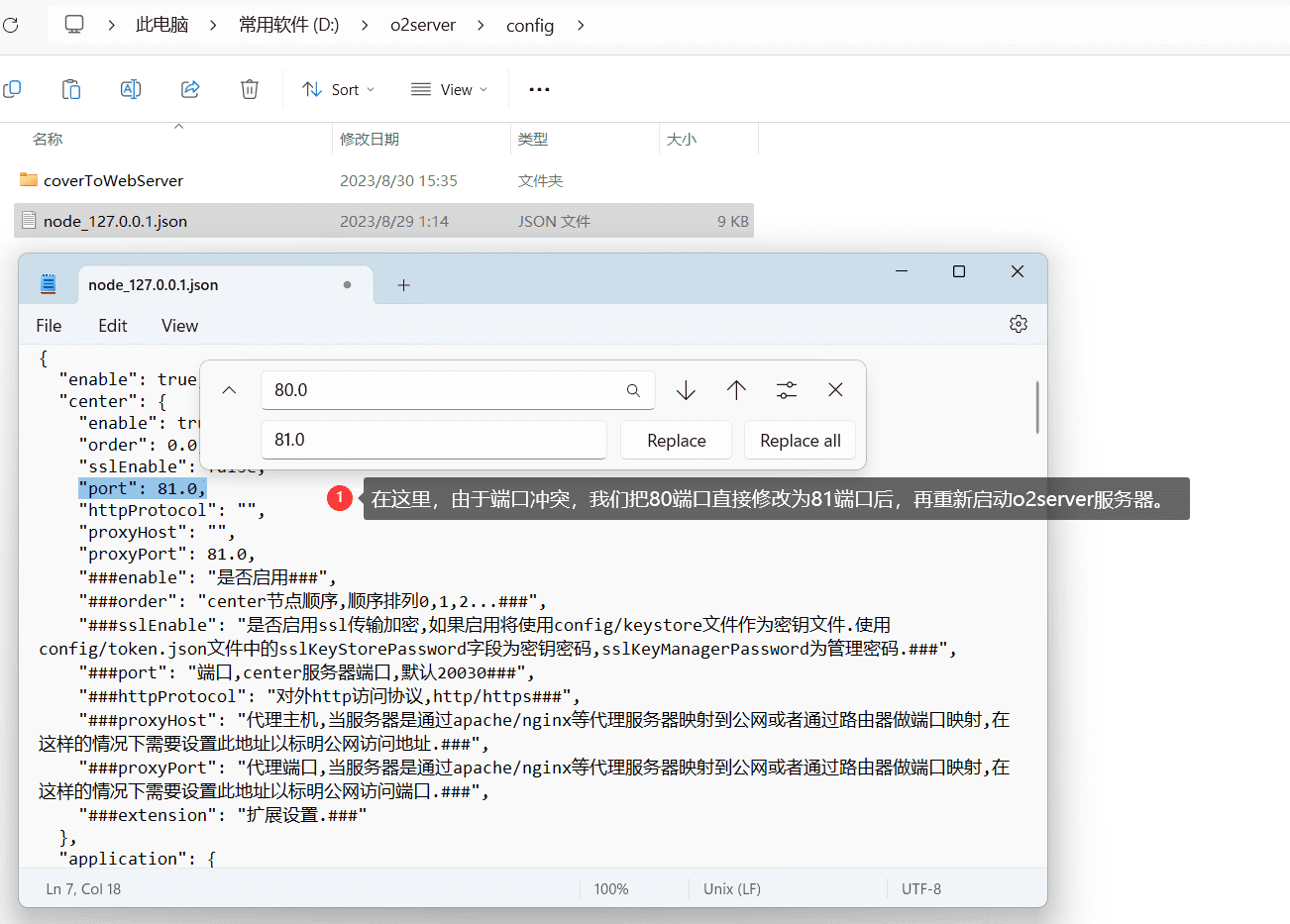Click the Explorer rename icon

click(x=131, y=89)
